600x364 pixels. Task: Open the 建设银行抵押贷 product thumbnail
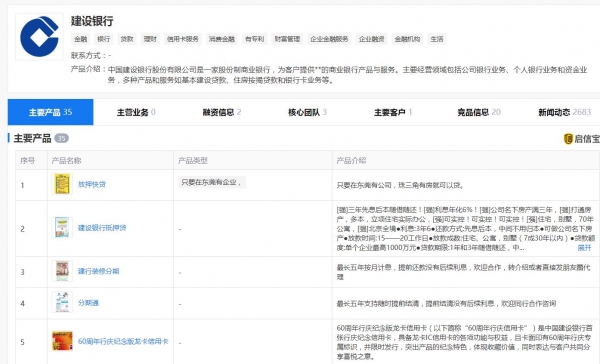point(62,227)
